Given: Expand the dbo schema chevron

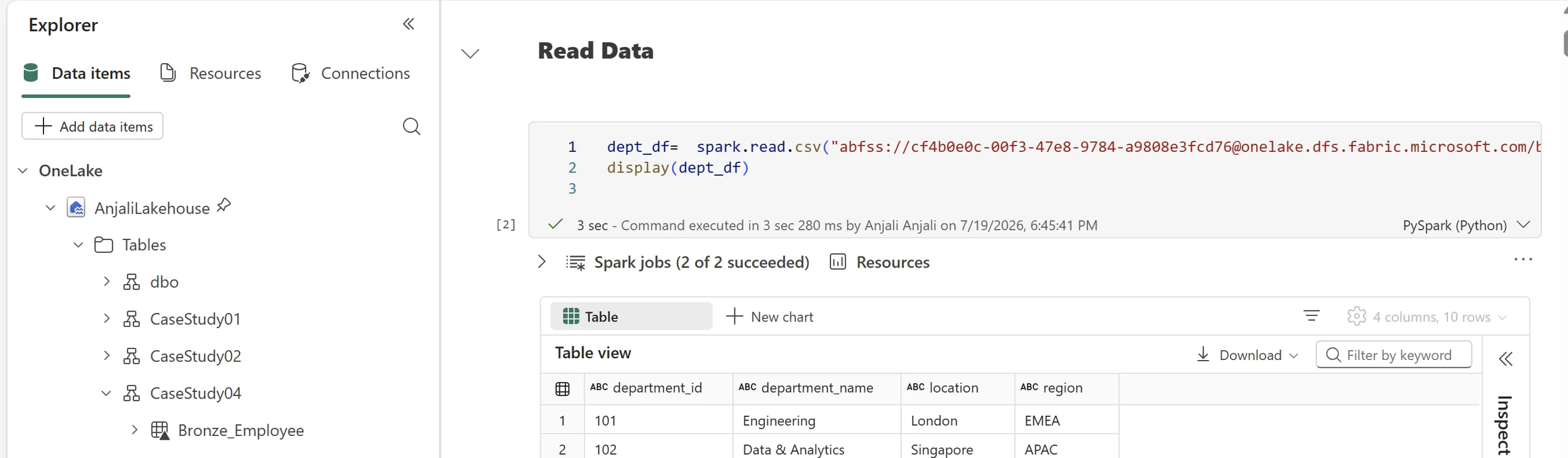Looking at the screenshot, I should (x=107, y=282).
